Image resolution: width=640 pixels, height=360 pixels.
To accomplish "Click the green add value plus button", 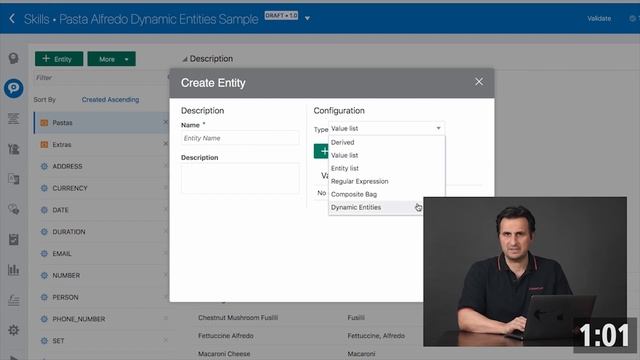I will click(x=321, y=151).
